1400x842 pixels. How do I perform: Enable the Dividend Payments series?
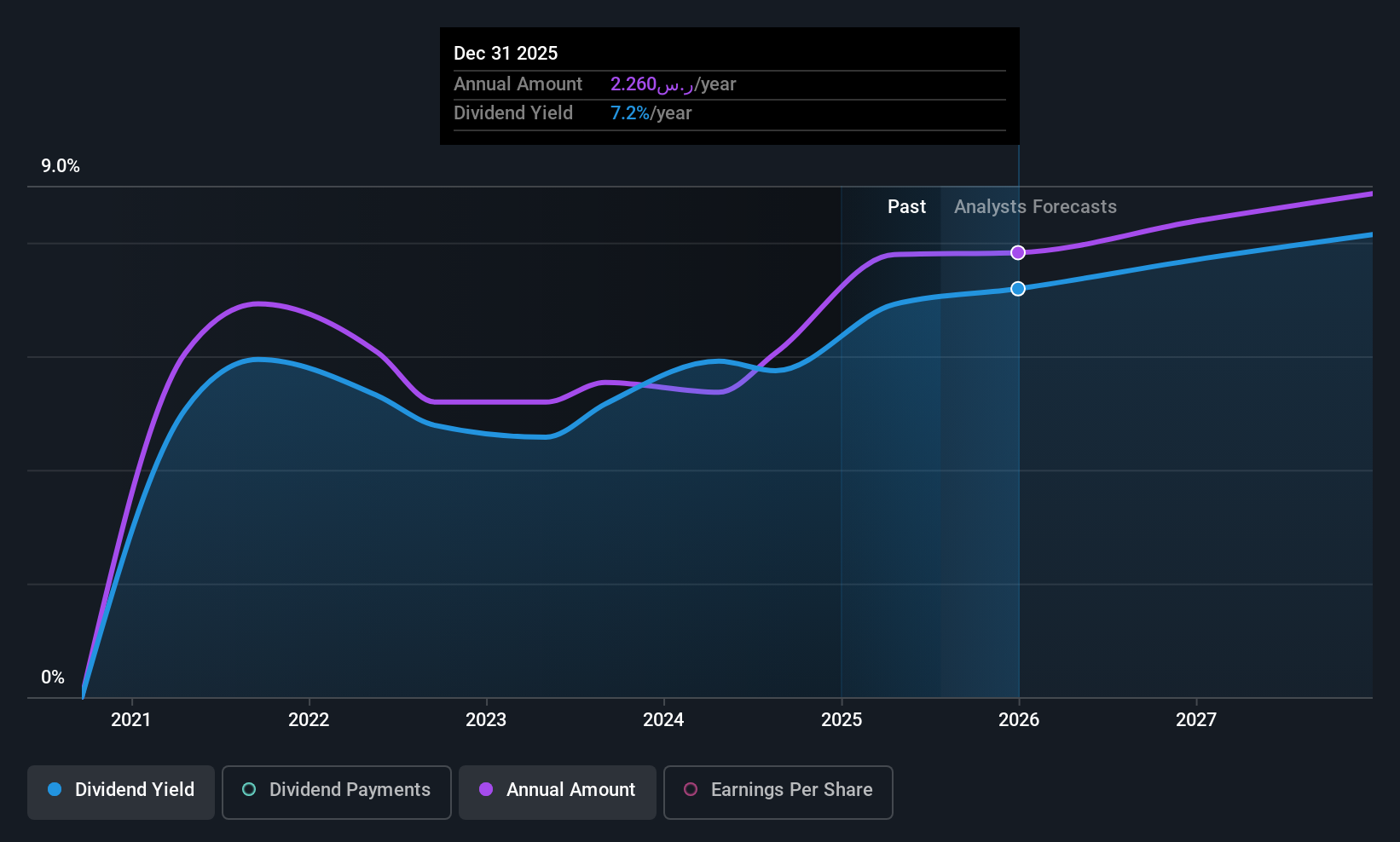337,793
